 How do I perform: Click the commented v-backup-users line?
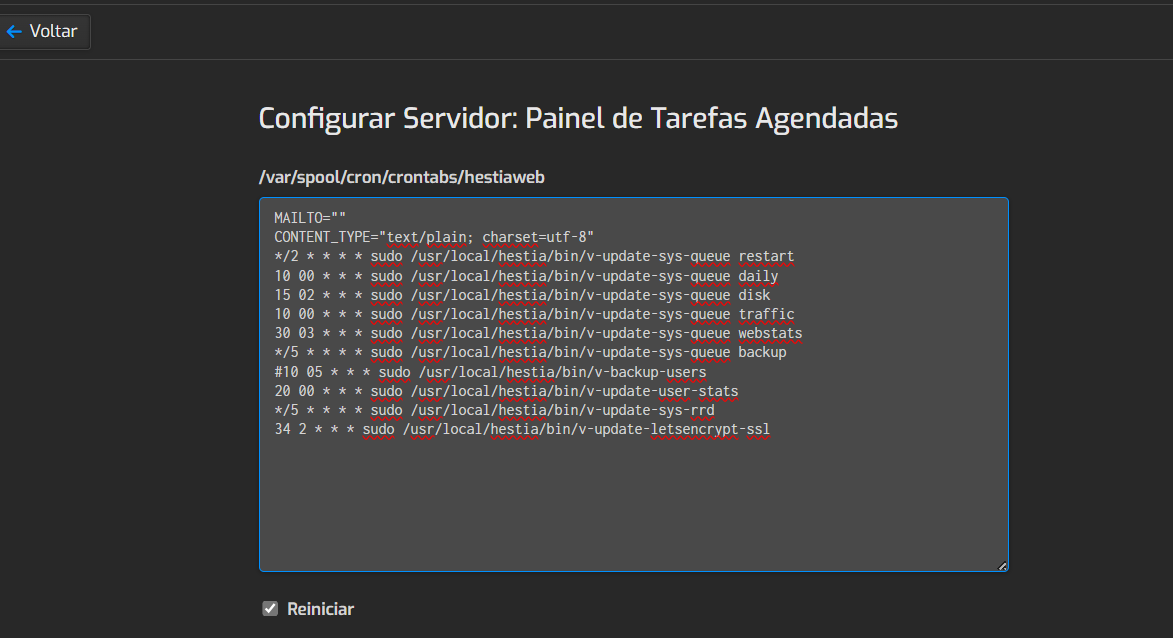pyautogui.click(x=490, y=372)
